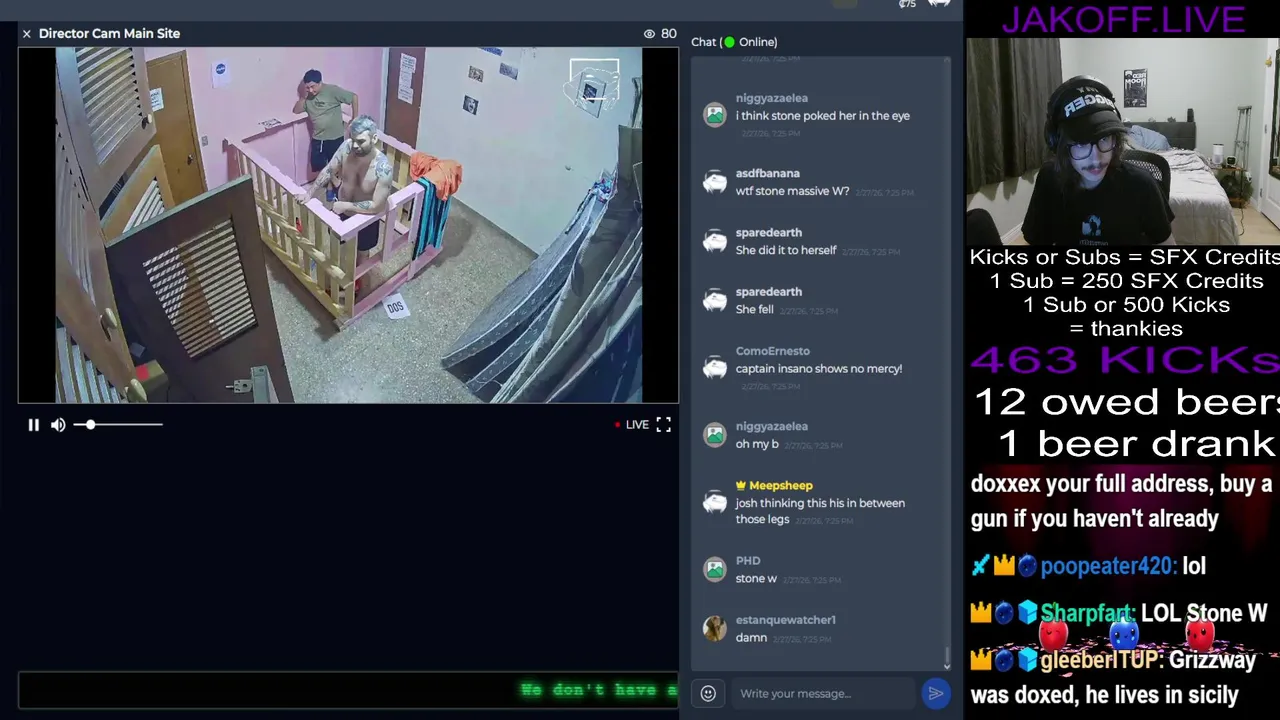Click the username Meepsheep
1280x720 pixels.
point(781,486)
